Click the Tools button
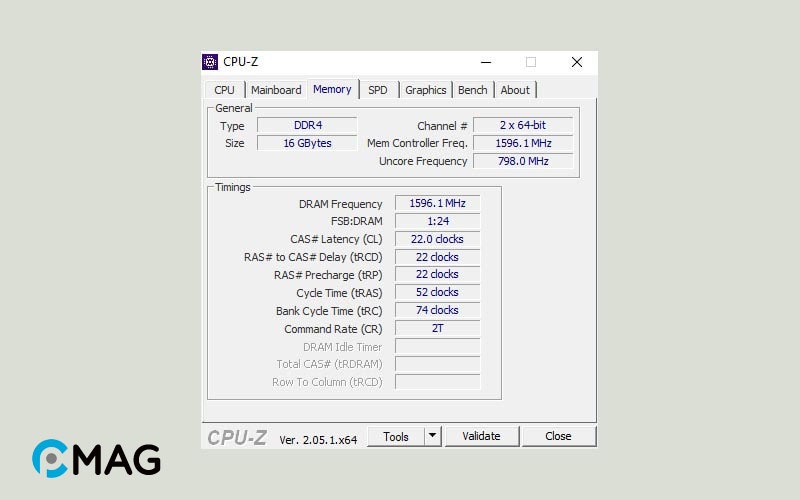 click(x=396, y=437)
